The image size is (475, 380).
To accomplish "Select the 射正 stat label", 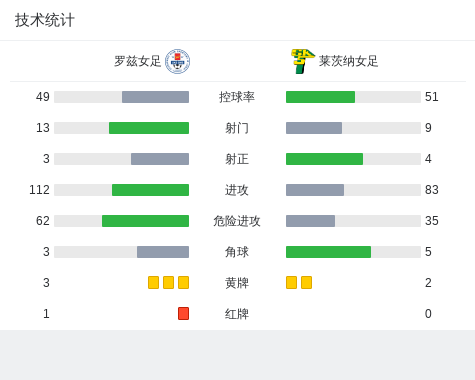I will click(x=237, y=159).
